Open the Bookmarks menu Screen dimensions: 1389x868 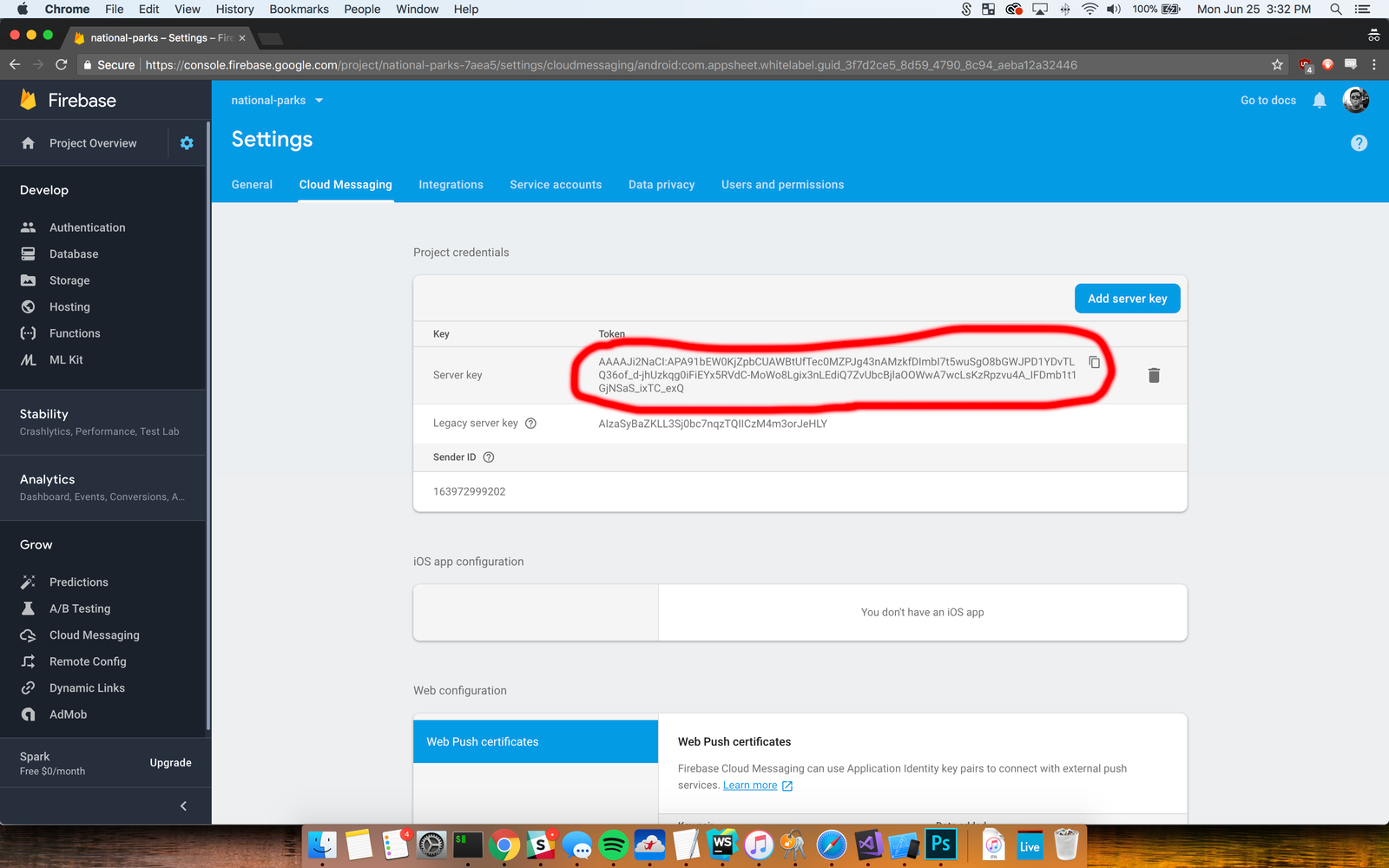(299, 9)
